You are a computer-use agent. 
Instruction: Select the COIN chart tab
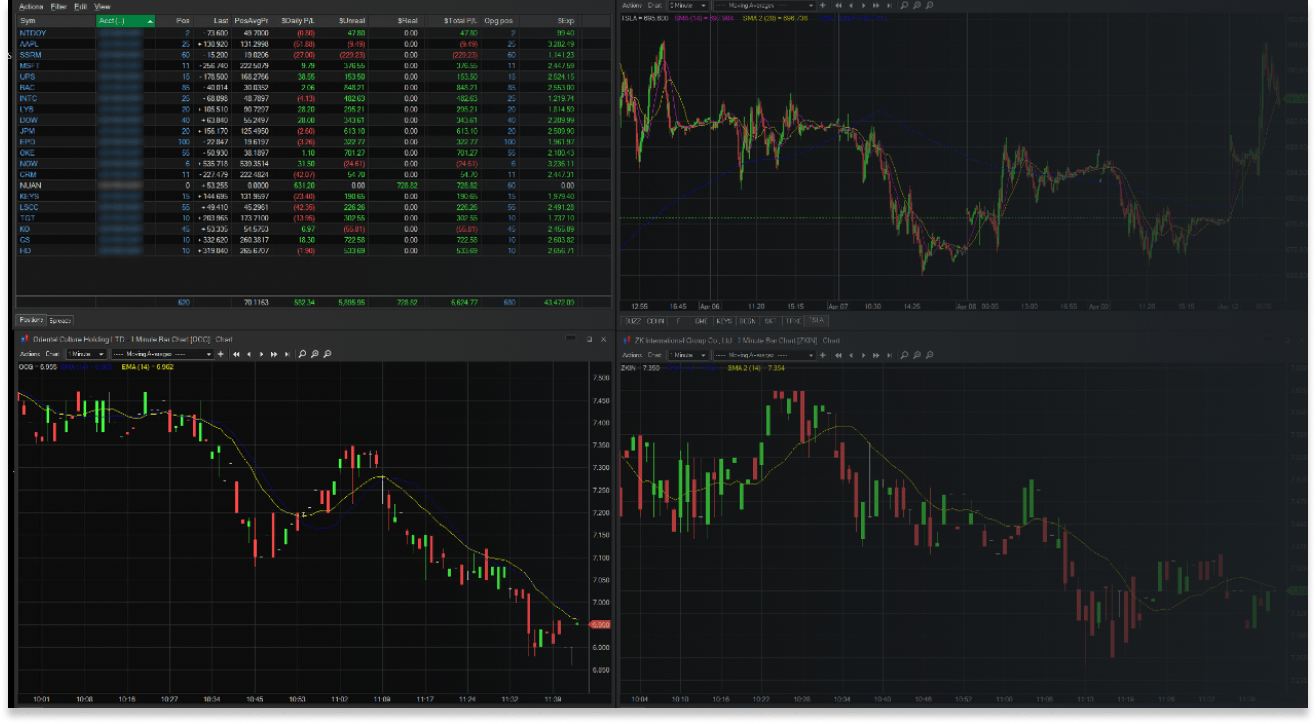[656, 321]
